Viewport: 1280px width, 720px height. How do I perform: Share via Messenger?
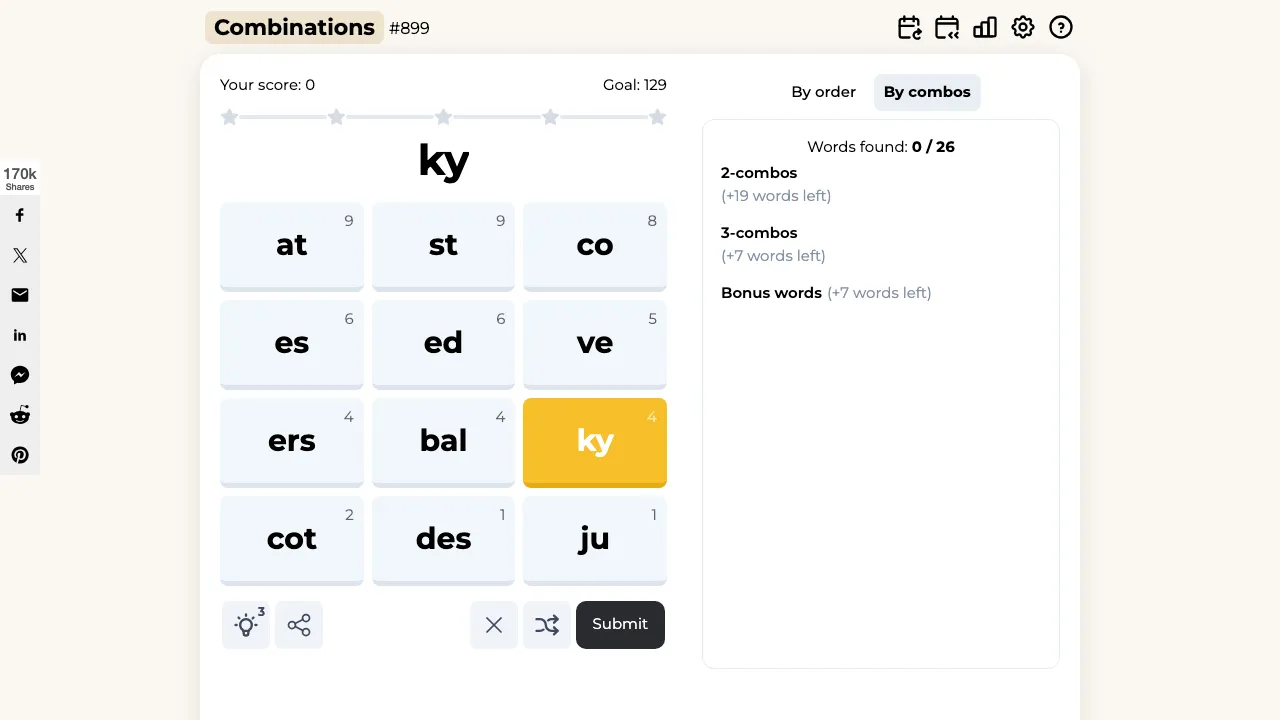(20, 375)
